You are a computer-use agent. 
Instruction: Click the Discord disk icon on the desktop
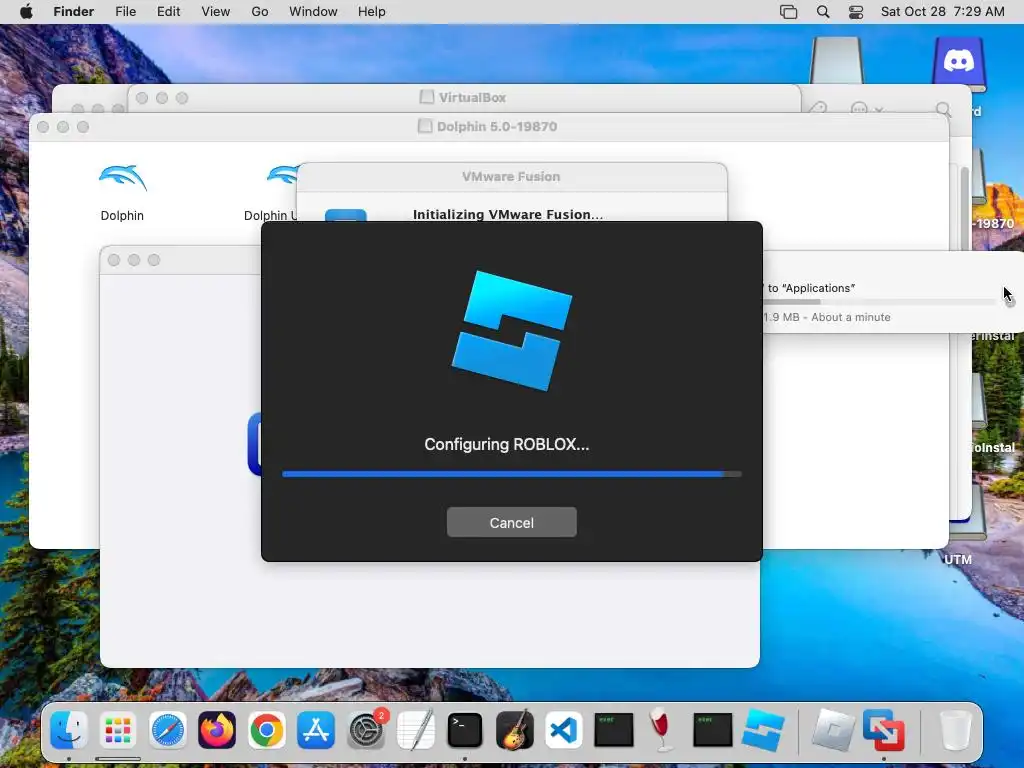click(x=959, y=63)
